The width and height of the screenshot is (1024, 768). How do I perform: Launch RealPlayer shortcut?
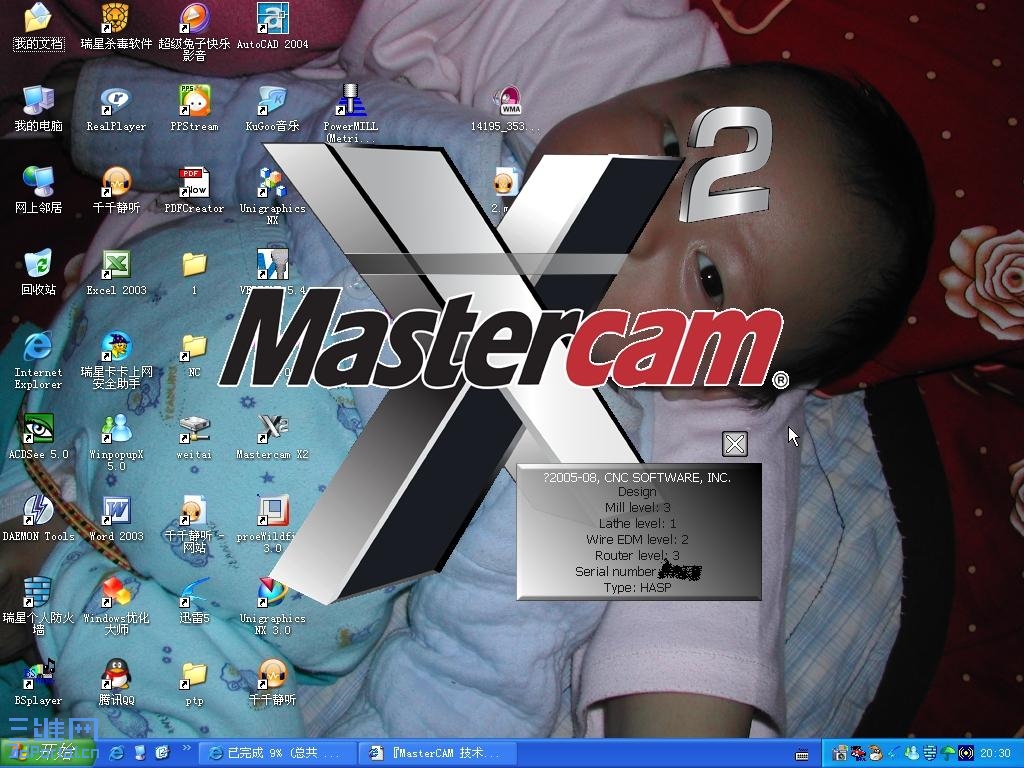click(x=116, y=109)
